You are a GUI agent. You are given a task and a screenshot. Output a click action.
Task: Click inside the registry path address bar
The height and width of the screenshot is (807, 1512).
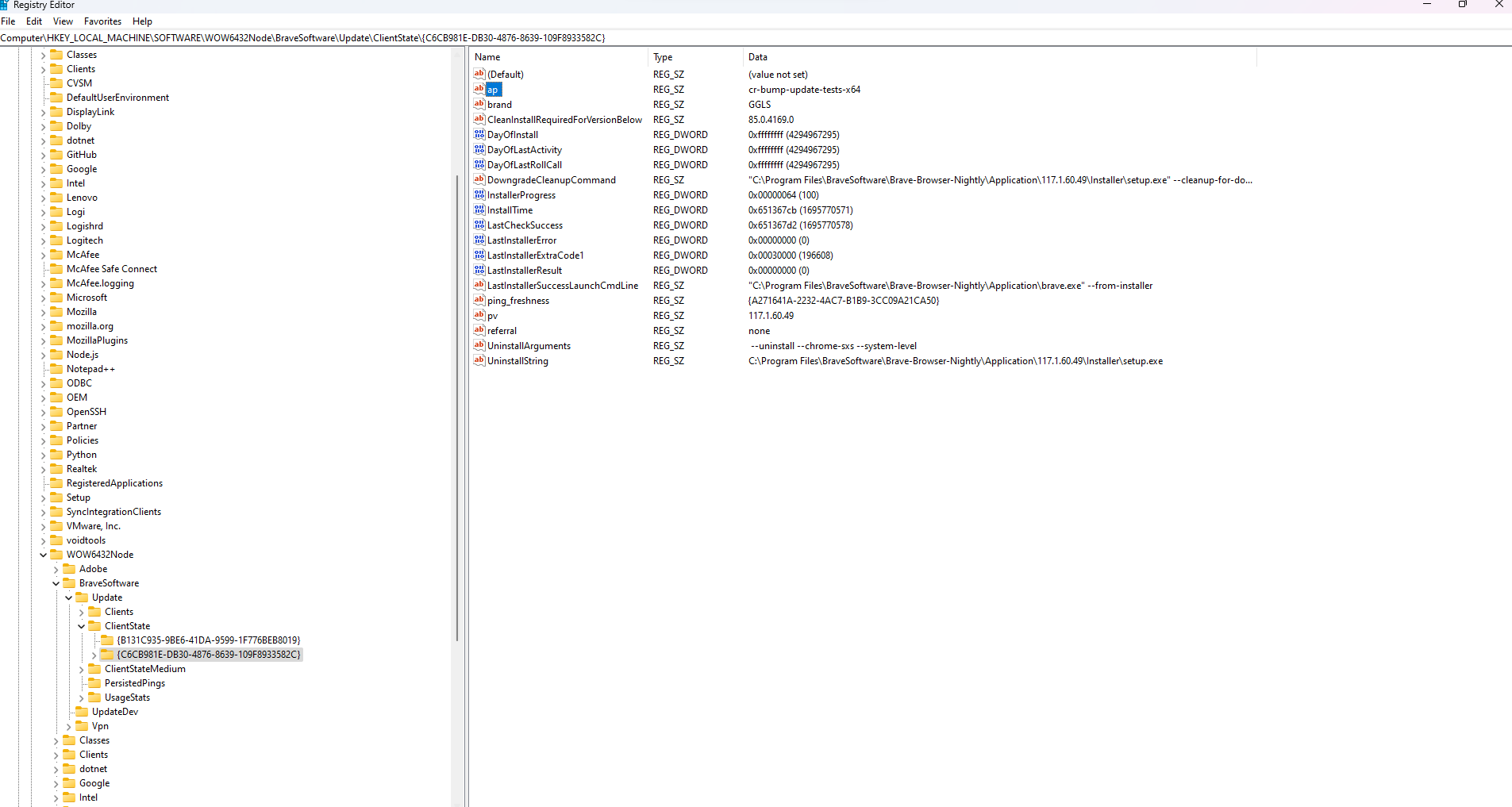[317, 37]
